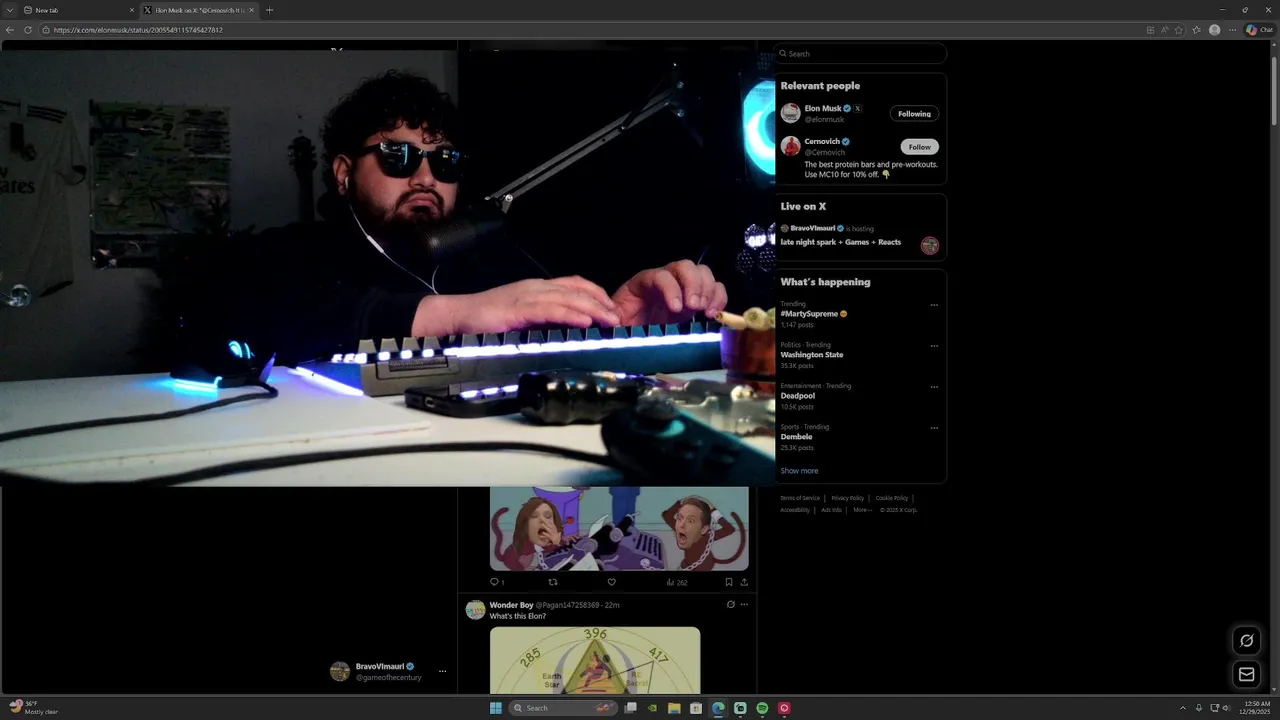
Task: Click the x.com address bar URL
Action: pos(138,30)
